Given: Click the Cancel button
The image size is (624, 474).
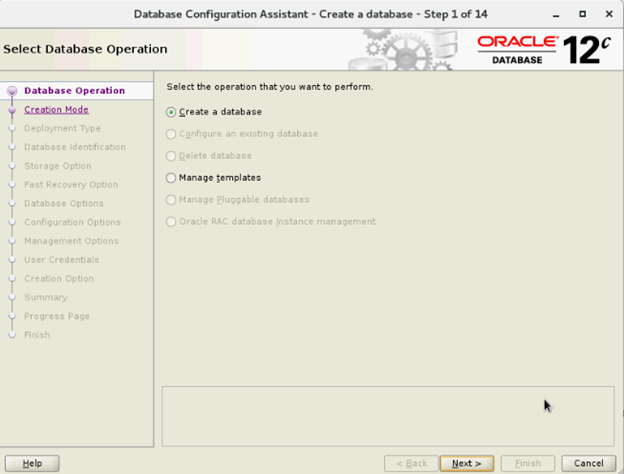Looking at the screenshot, I should coord(589,463).
